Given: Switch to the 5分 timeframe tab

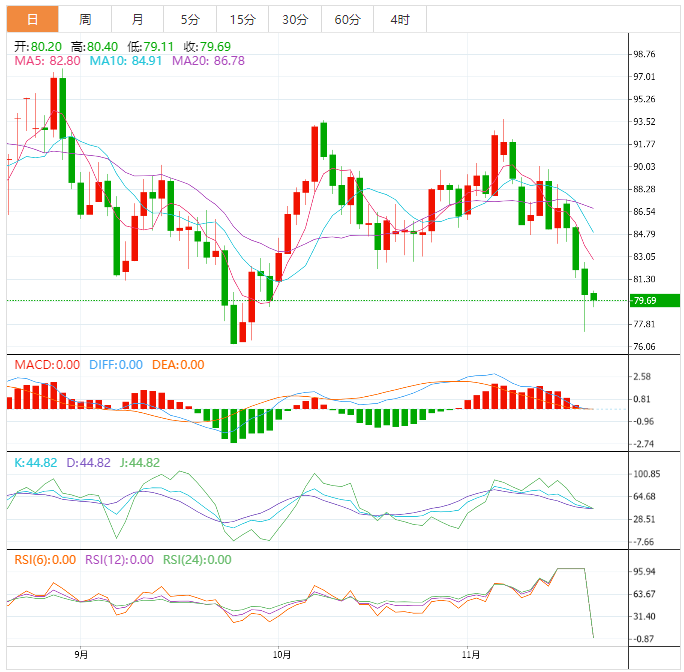Looking at the screenshot, I should tap(190, 19).
